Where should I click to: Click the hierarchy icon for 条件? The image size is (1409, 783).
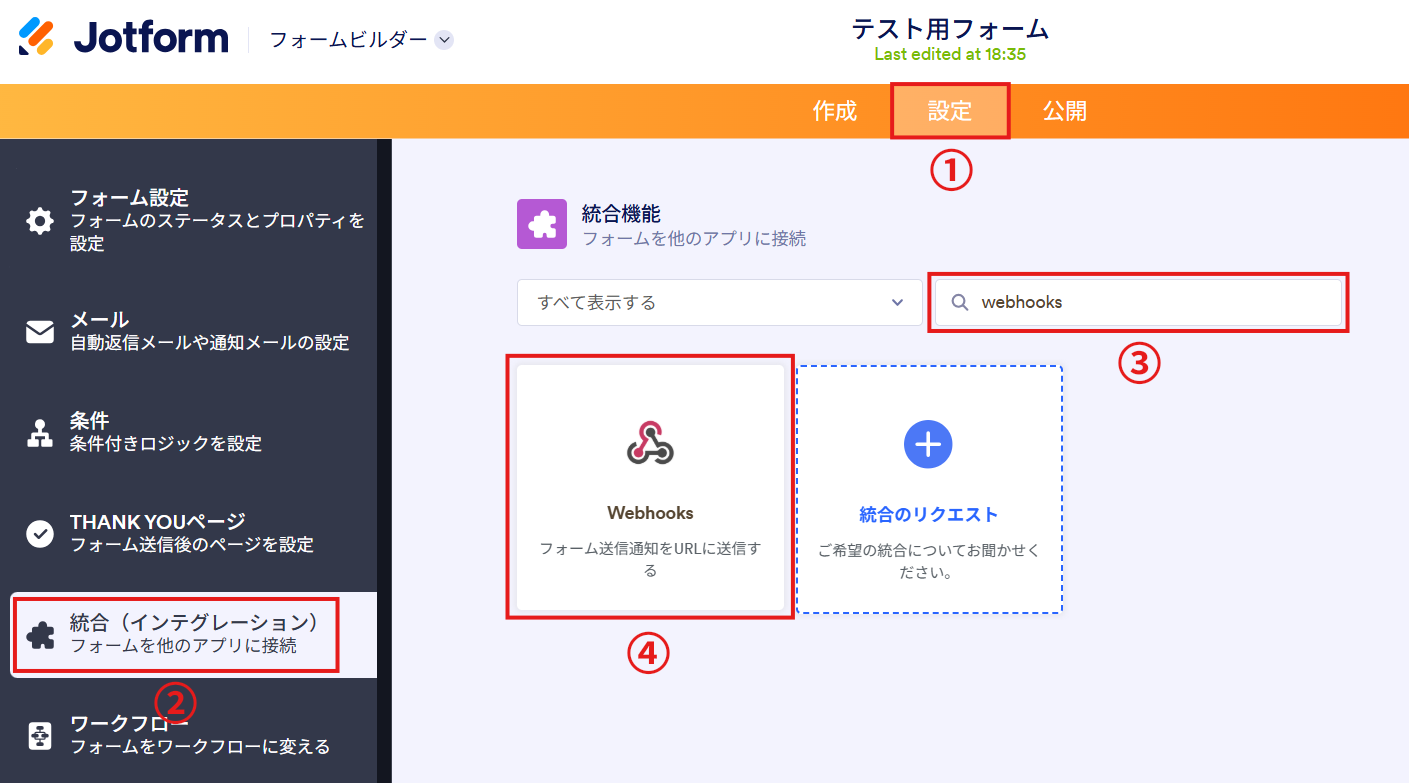click(40, 433)
